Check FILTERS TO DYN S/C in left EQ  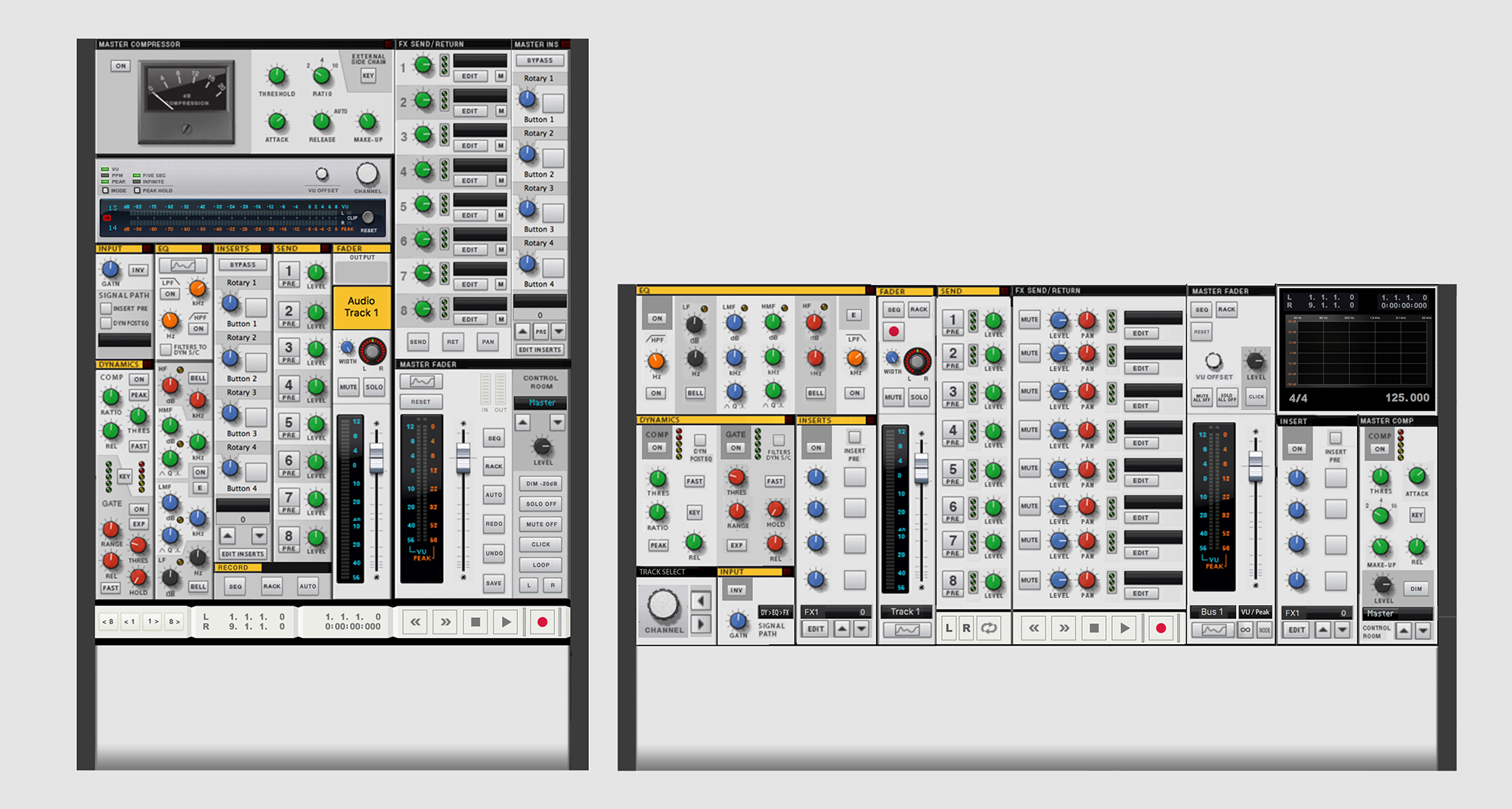[166, 349]
